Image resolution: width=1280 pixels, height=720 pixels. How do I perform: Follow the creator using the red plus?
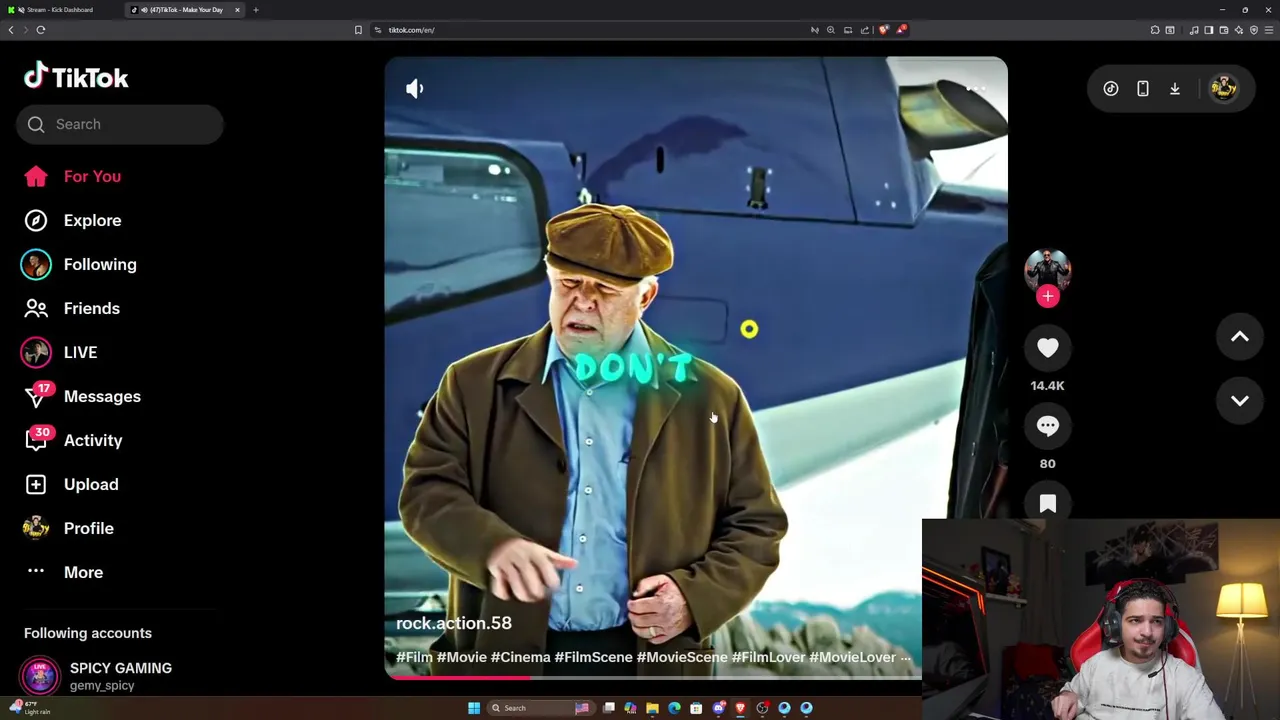[1047, 296]
